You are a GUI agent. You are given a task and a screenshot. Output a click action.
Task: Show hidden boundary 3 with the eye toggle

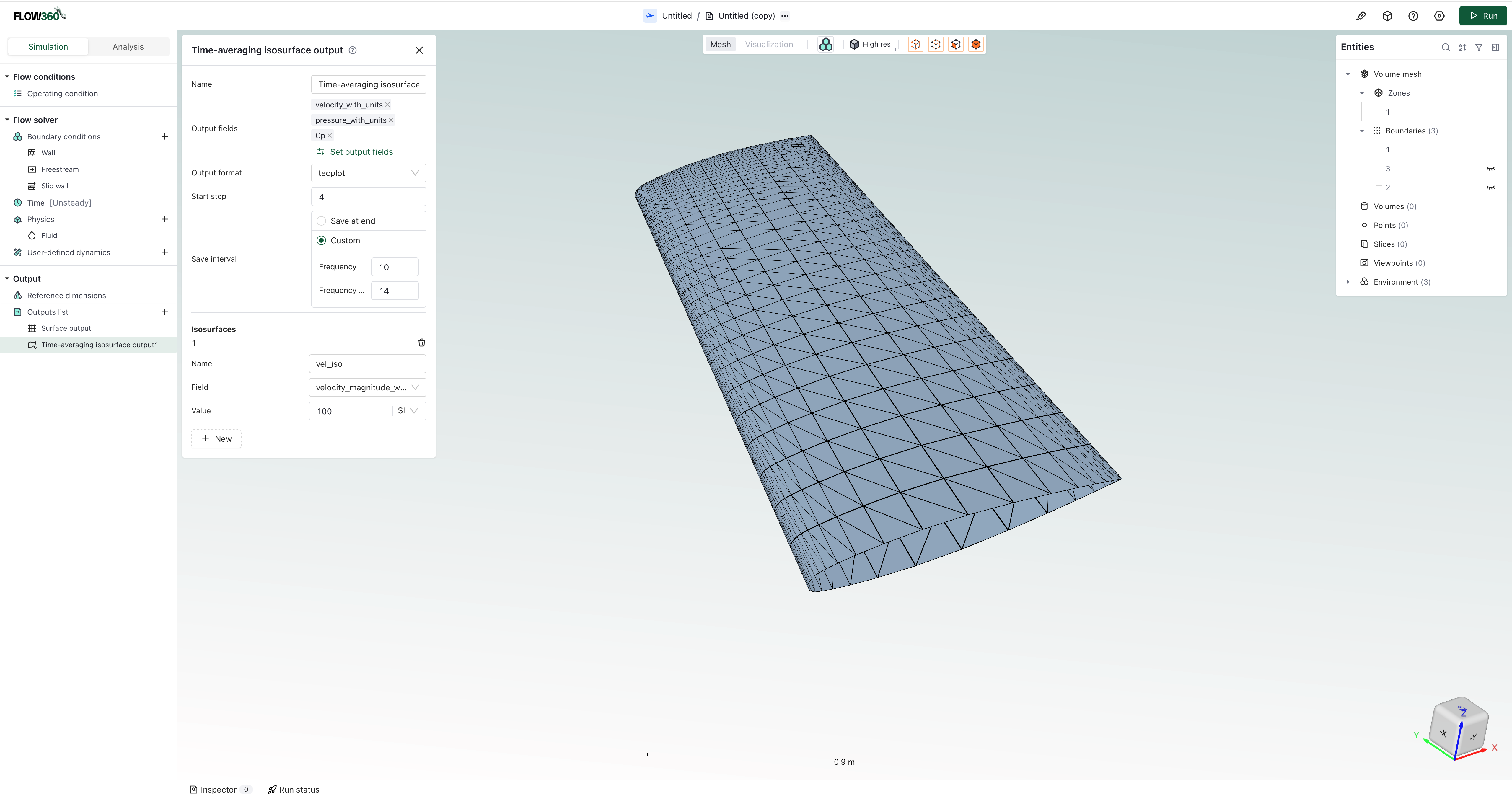(x=1490, y=169)
